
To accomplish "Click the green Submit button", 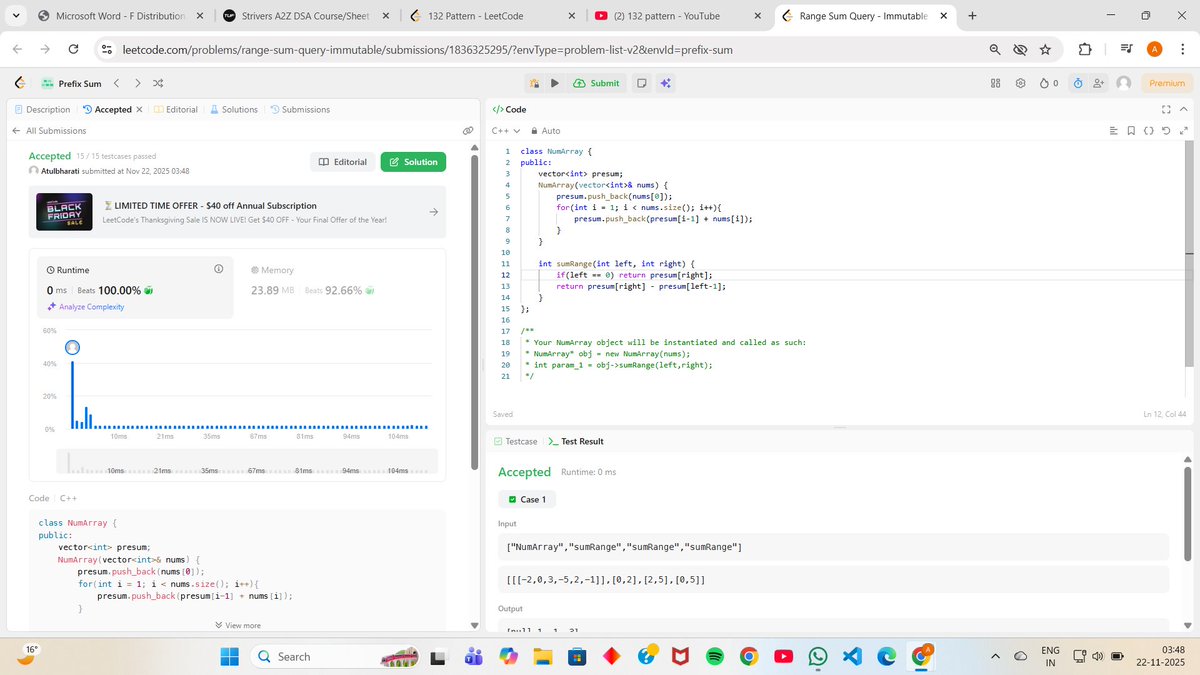I will point(596,83).
